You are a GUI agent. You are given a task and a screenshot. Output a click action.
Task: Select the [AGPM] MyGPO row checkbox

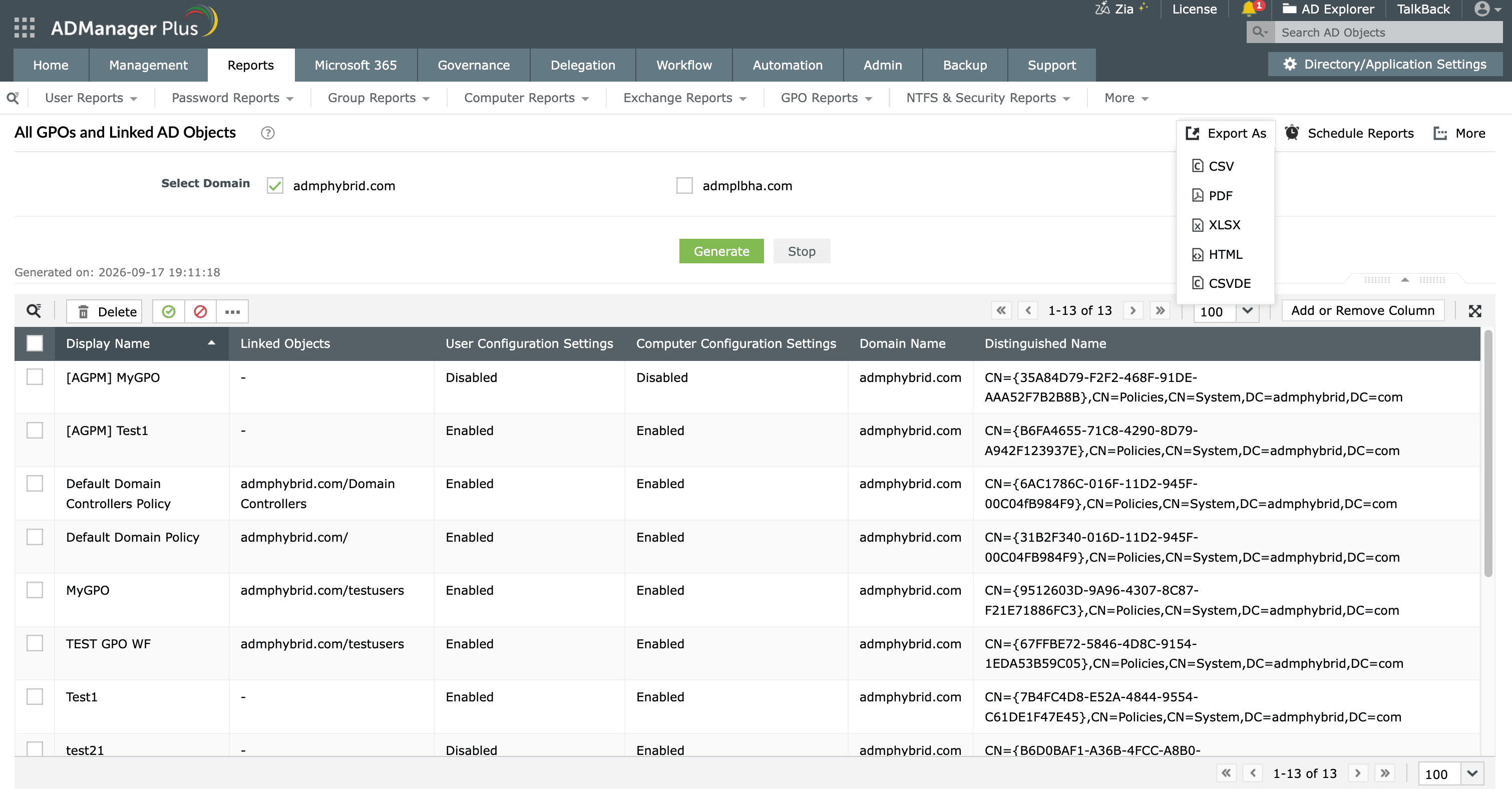point(35,376)
